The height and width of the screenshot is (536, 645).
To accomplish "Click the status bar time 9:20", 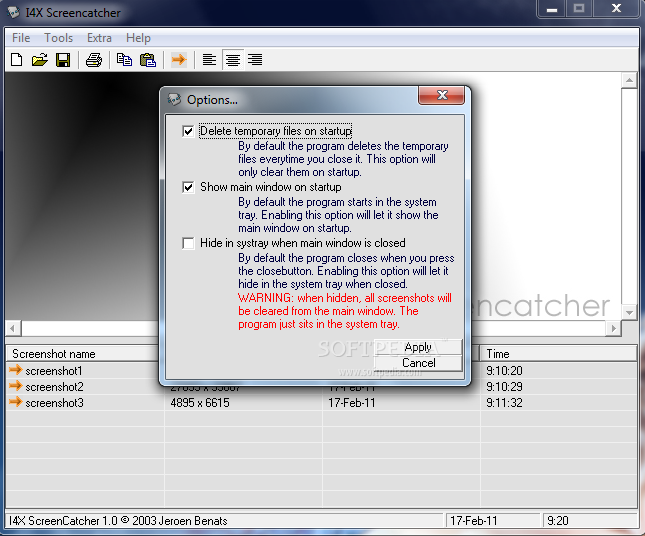I will (x=558, y=521).
